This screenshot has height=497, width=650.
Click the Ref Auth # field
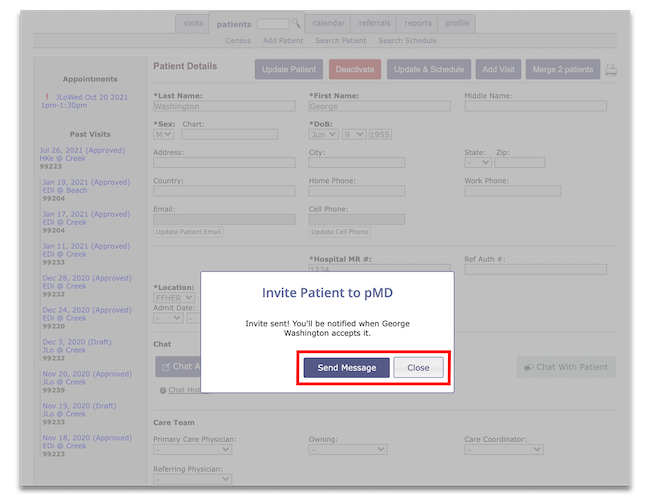click(536, 269)
